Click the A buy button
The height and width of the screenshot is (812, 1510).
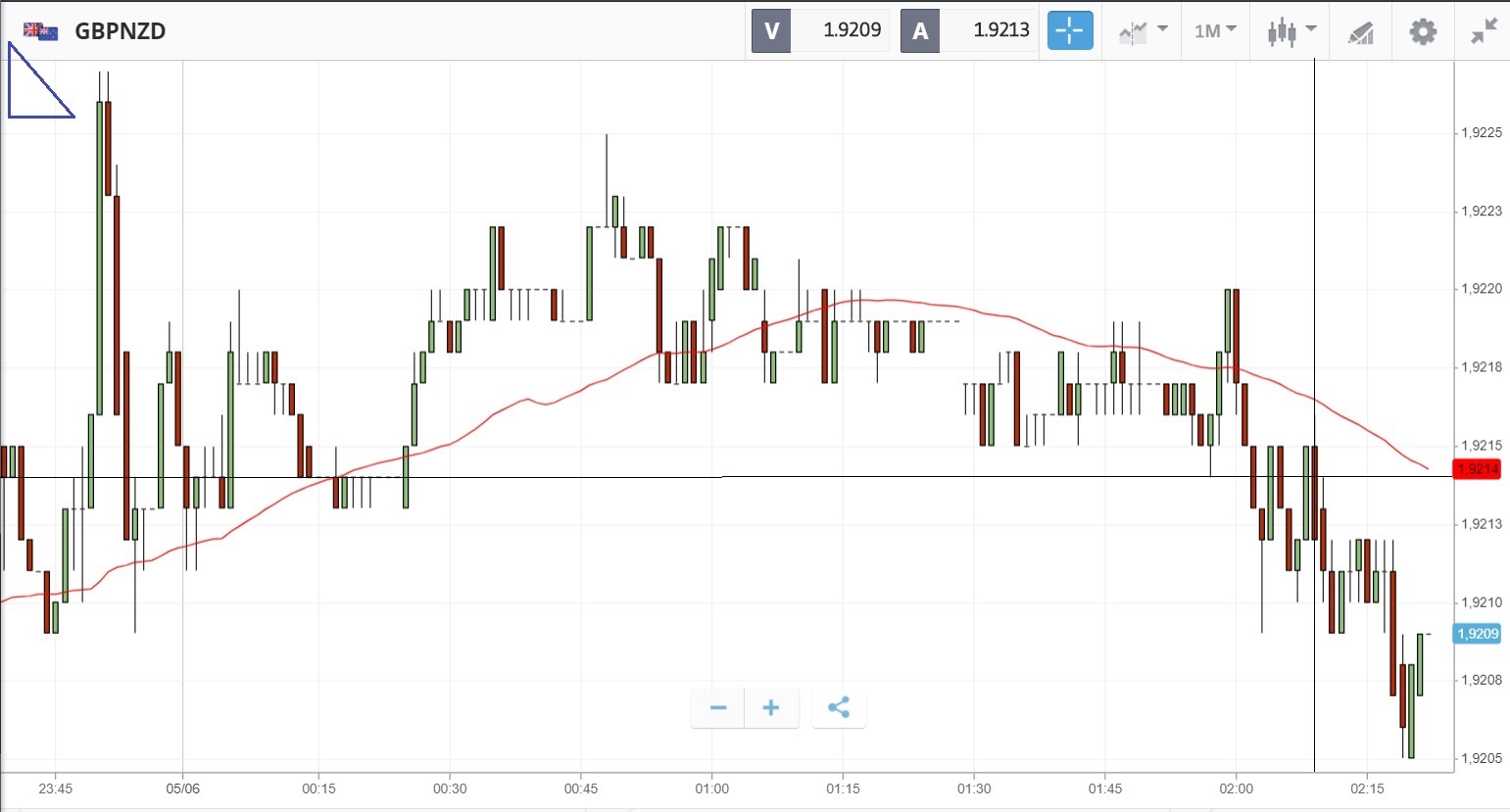click(920, 30)
